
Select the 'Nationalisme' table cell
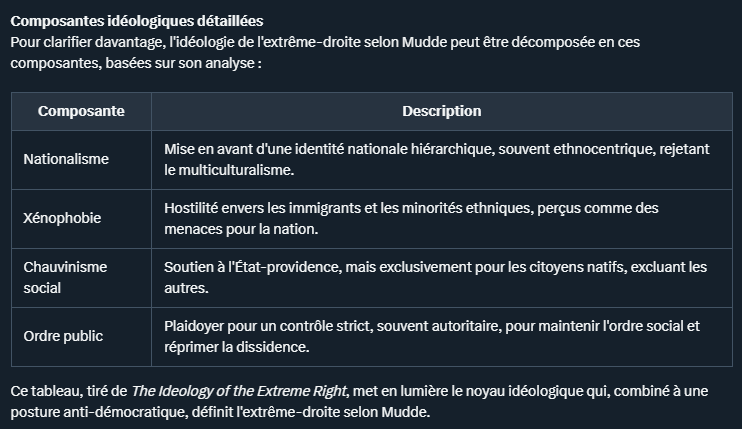point(66,159)
